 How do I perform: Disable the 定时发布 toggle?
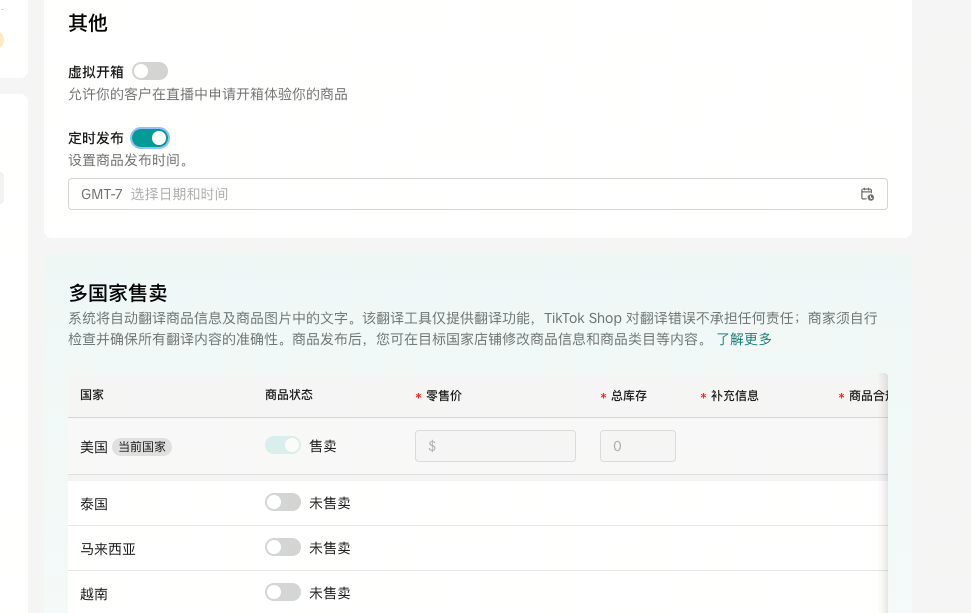pyautogui.click(x=150, y=138)
